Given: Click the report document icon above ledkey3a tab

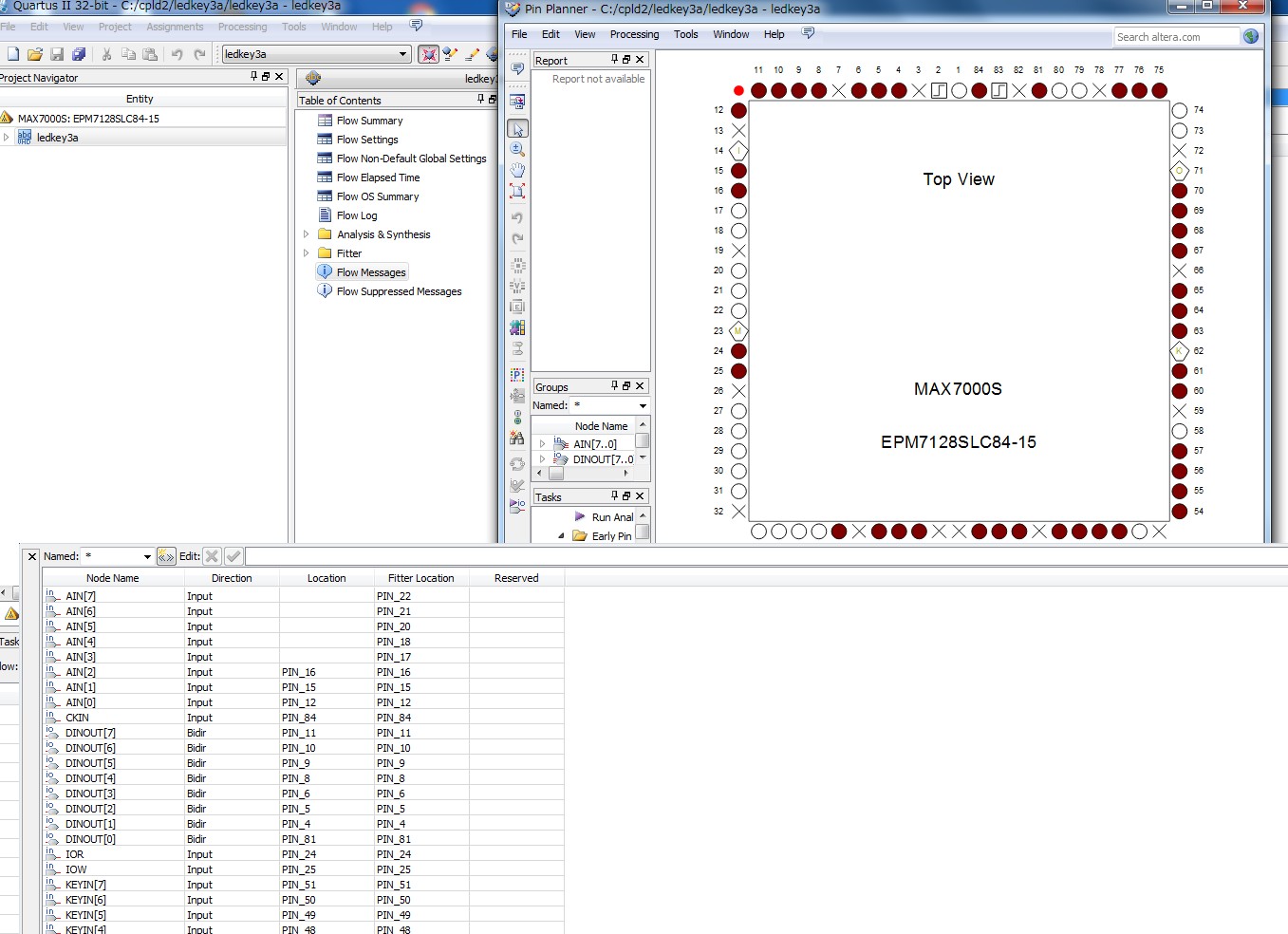Looking at the screenshot, I should (313, 78).
